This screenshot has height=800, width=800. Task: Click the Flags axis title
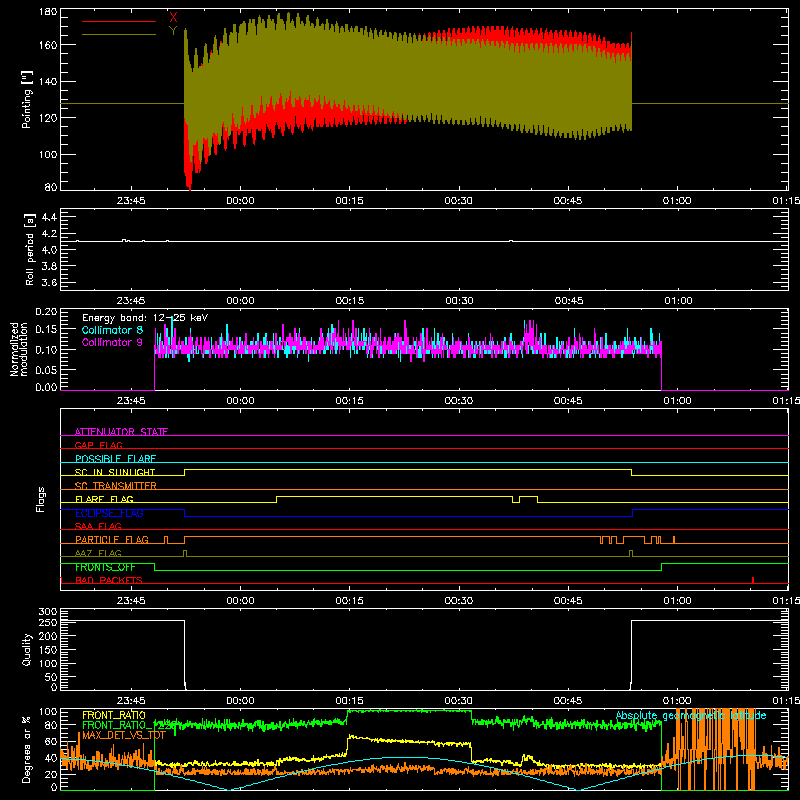tap(40, 499)
